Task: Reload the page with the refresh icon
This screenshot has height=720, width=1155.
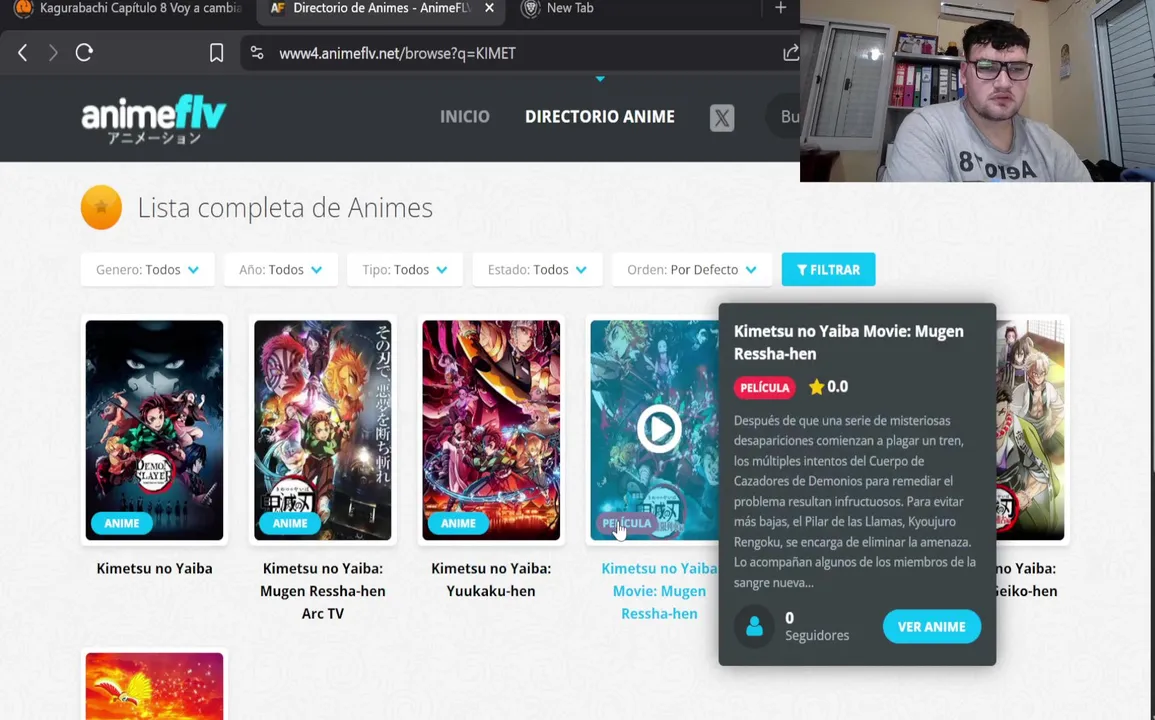Action: click(x=84, y=53)
